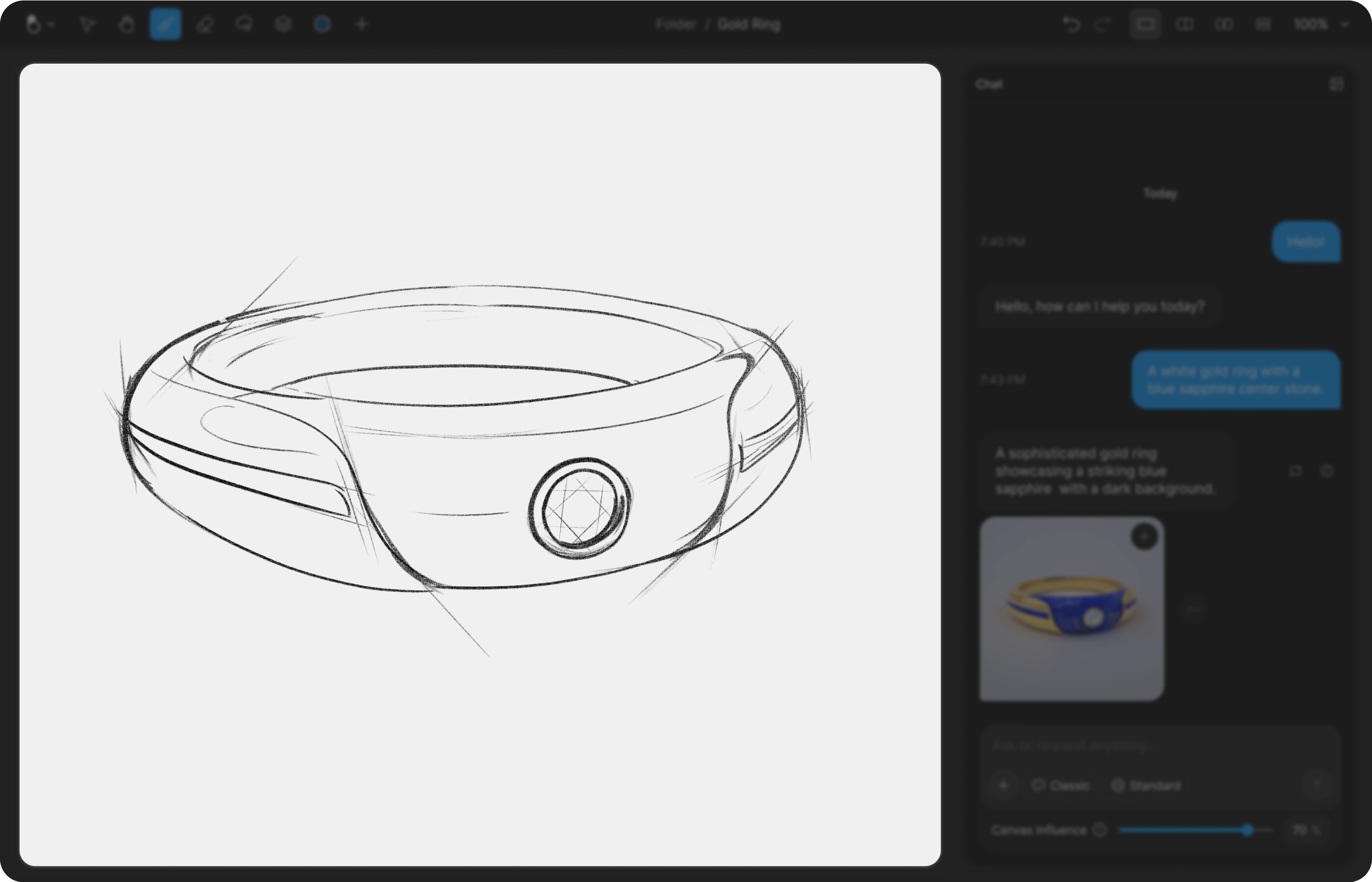Add generated image to canvas via plus

(1145, 537)
